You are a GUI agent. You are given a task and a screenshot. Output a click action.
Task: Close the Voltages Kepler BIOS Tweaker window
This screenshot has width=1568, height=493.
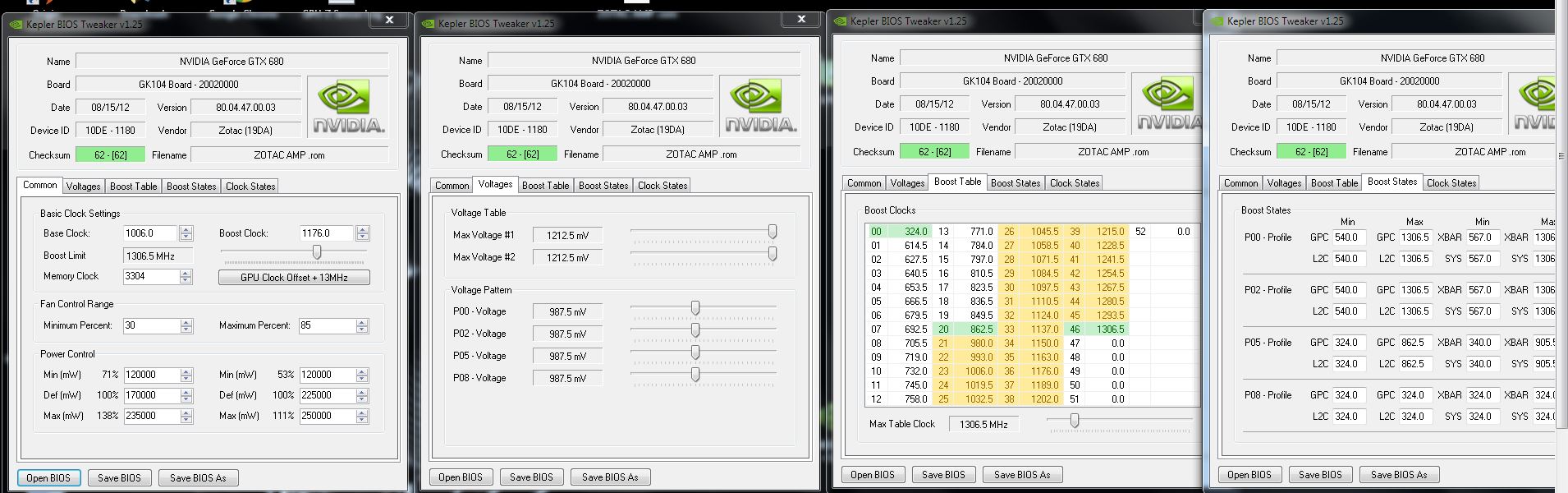coord(802,19)
